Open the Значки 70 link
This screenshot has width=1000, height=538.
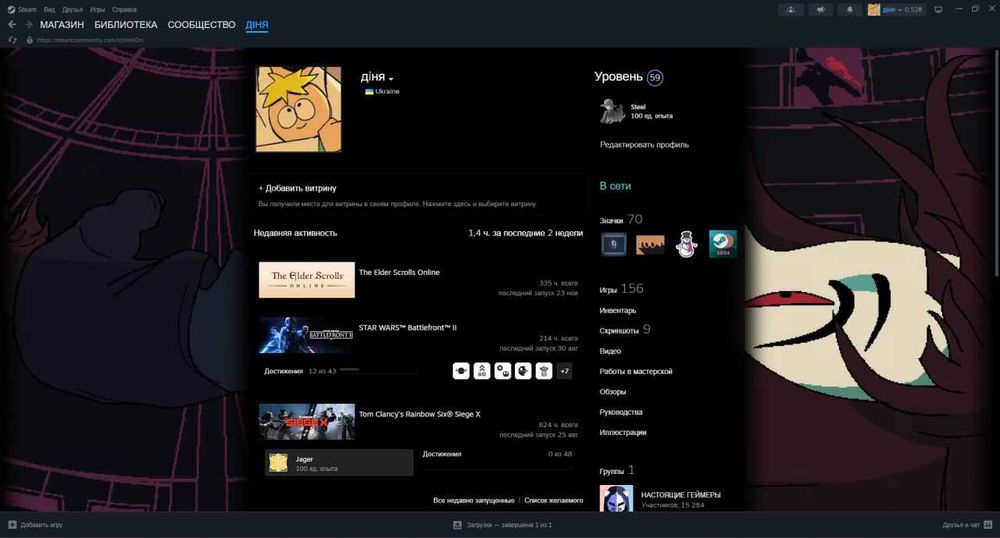click(621, 219)
